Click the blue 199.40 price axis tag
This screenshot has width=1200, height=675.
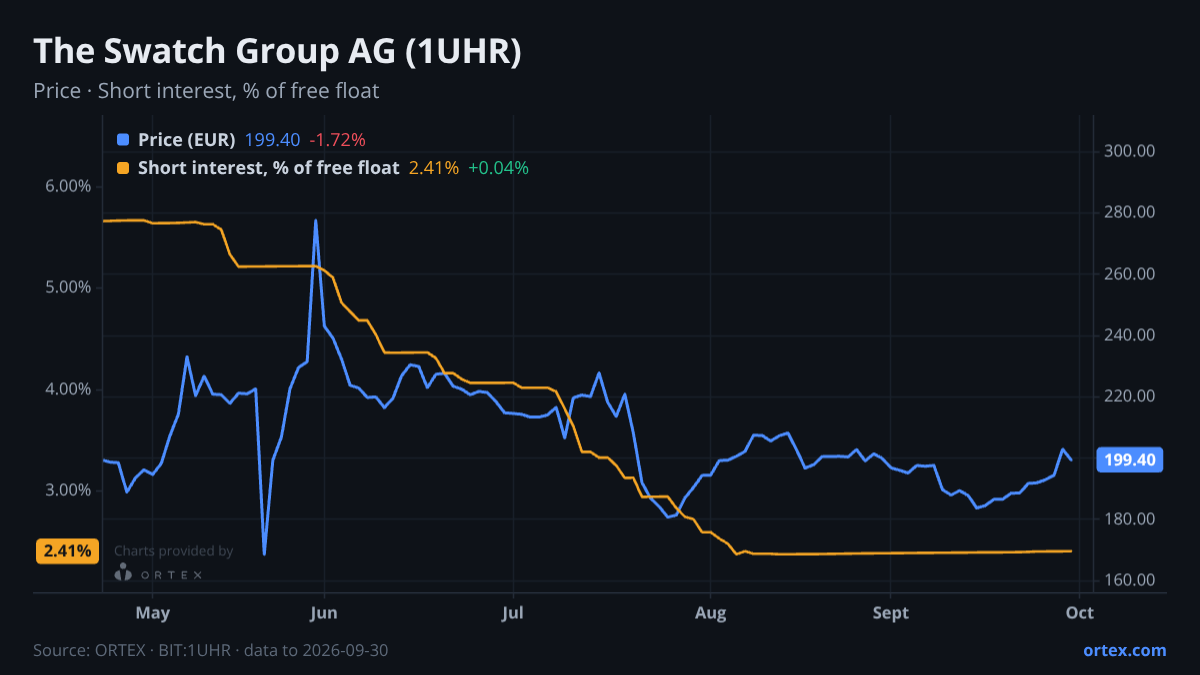click(x=1129, y=460)
